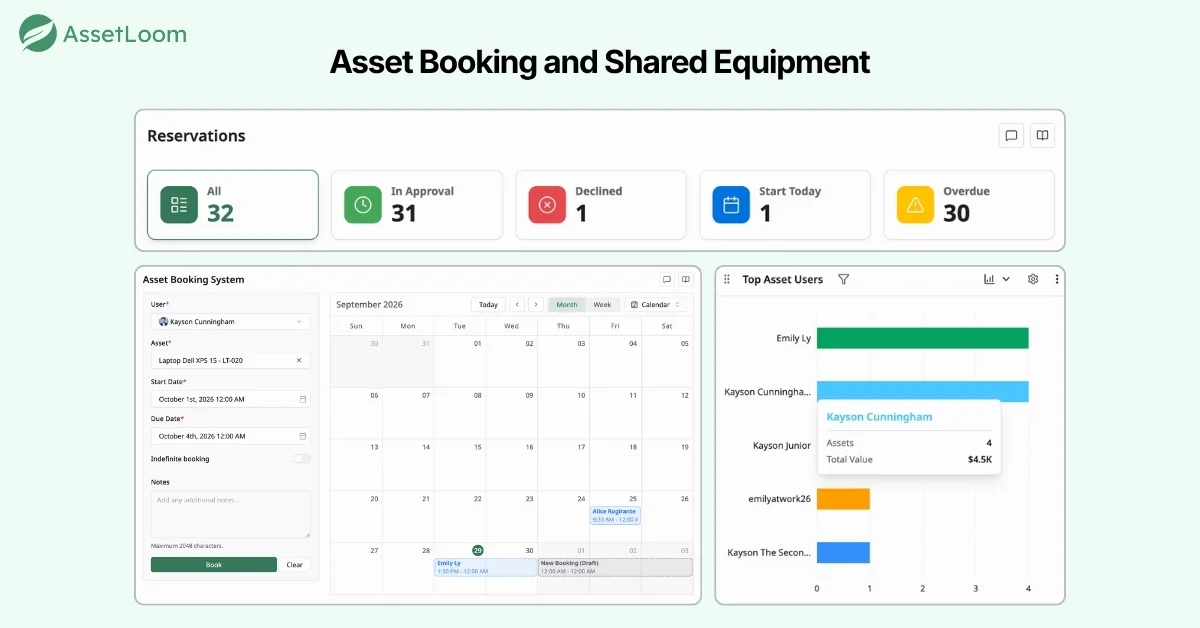Switch calendar to Week view
The height and width of the screenshot is (628, 1200).
coord(602,305)
